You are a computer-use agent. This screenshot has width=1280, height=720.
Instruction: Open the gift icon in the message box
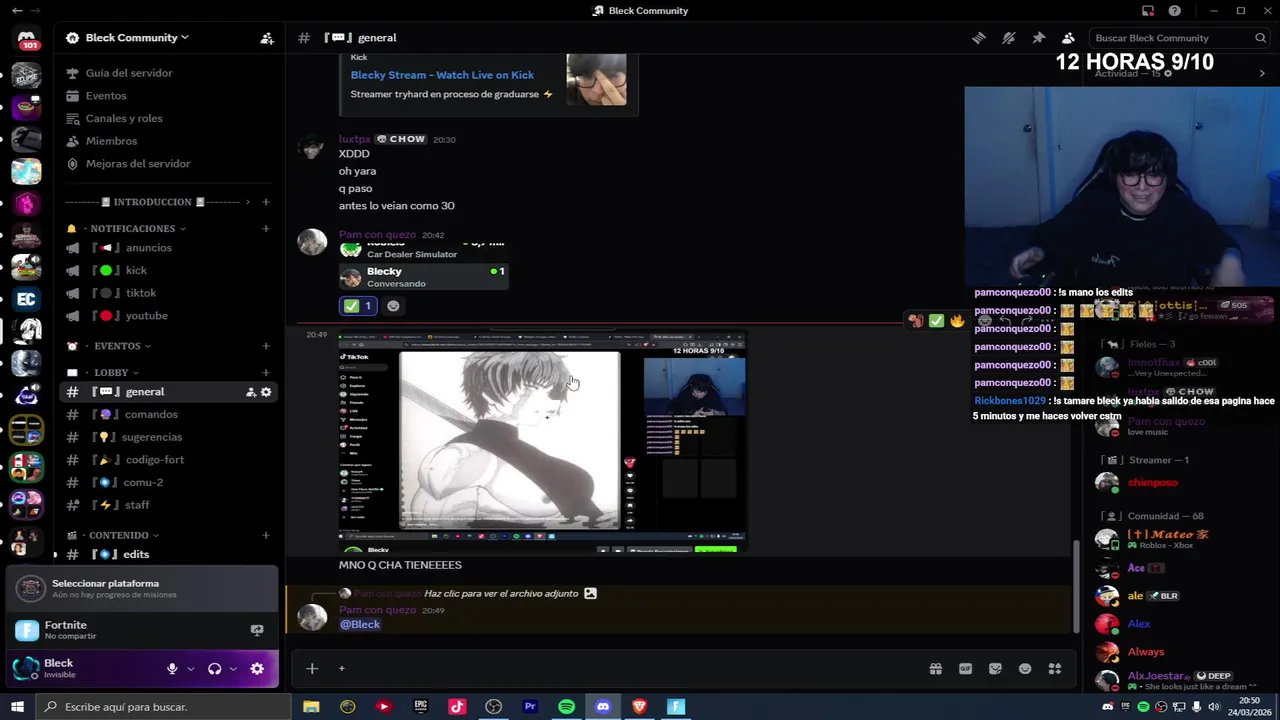click(935, 669)
